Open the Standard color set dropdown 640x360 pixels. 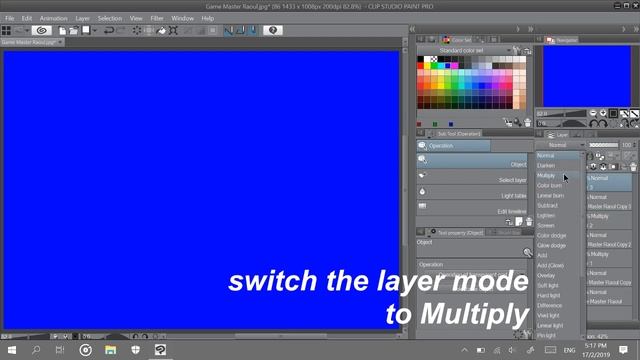point(464,50)
